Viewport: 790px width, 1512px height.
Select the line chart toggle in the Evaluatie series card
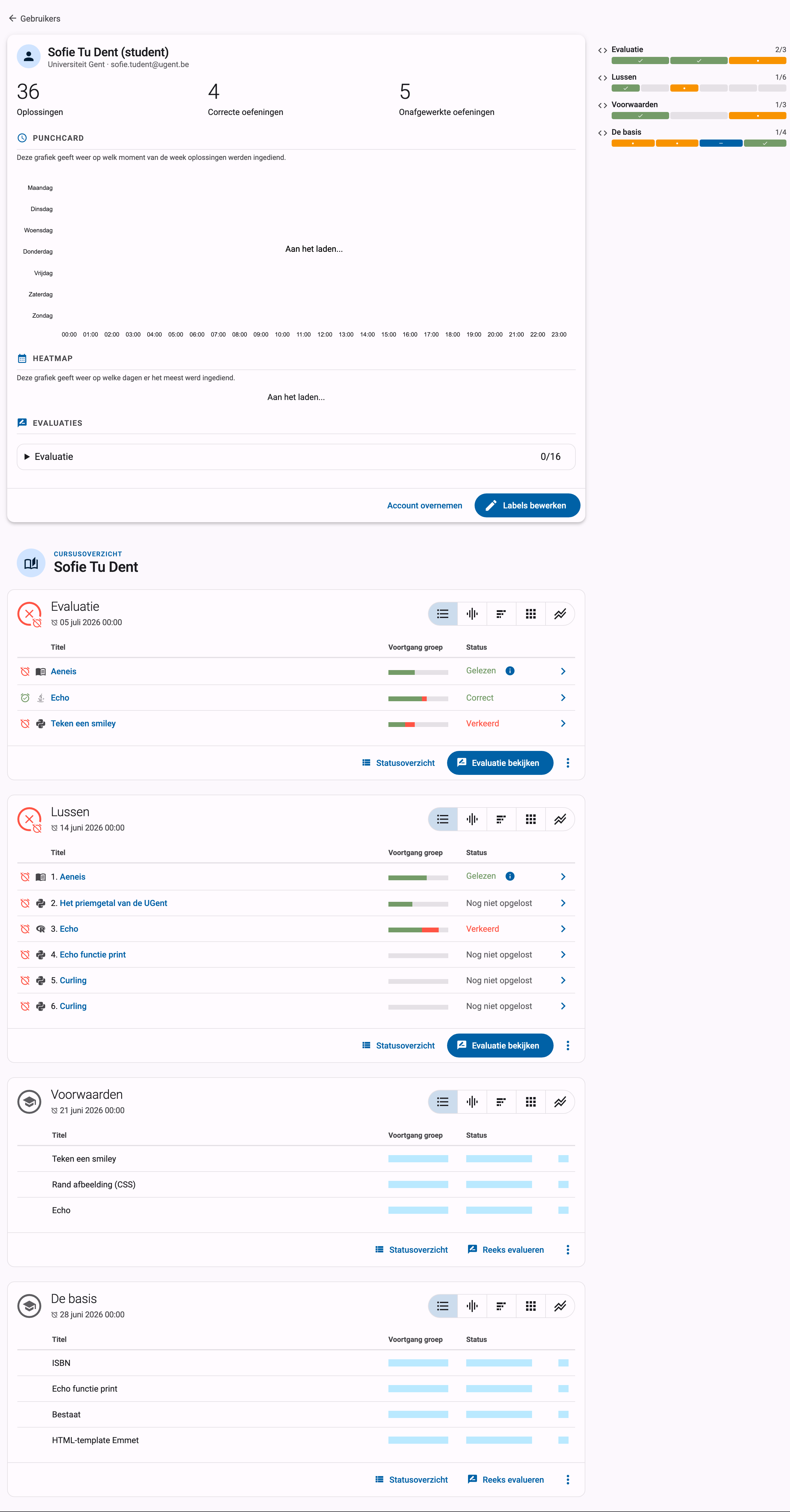coord(560,614)
